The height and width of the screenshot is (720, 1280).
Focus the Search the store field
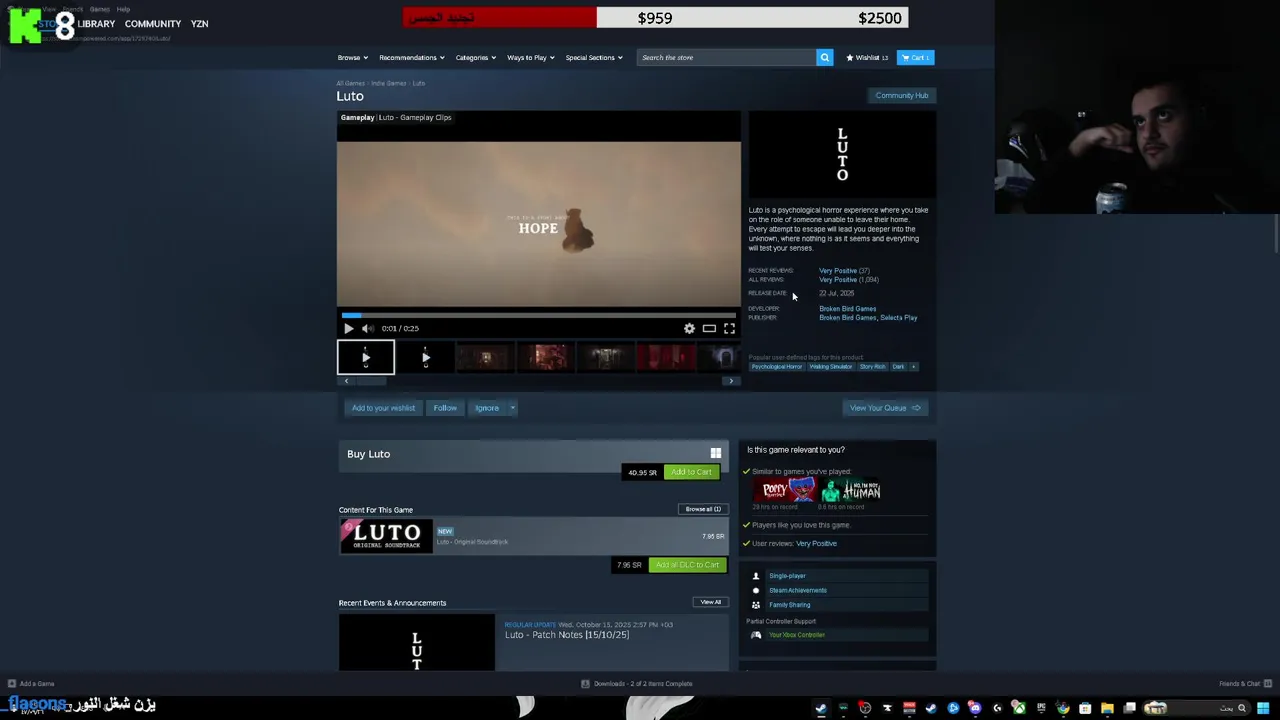click(x=727, y=57)
